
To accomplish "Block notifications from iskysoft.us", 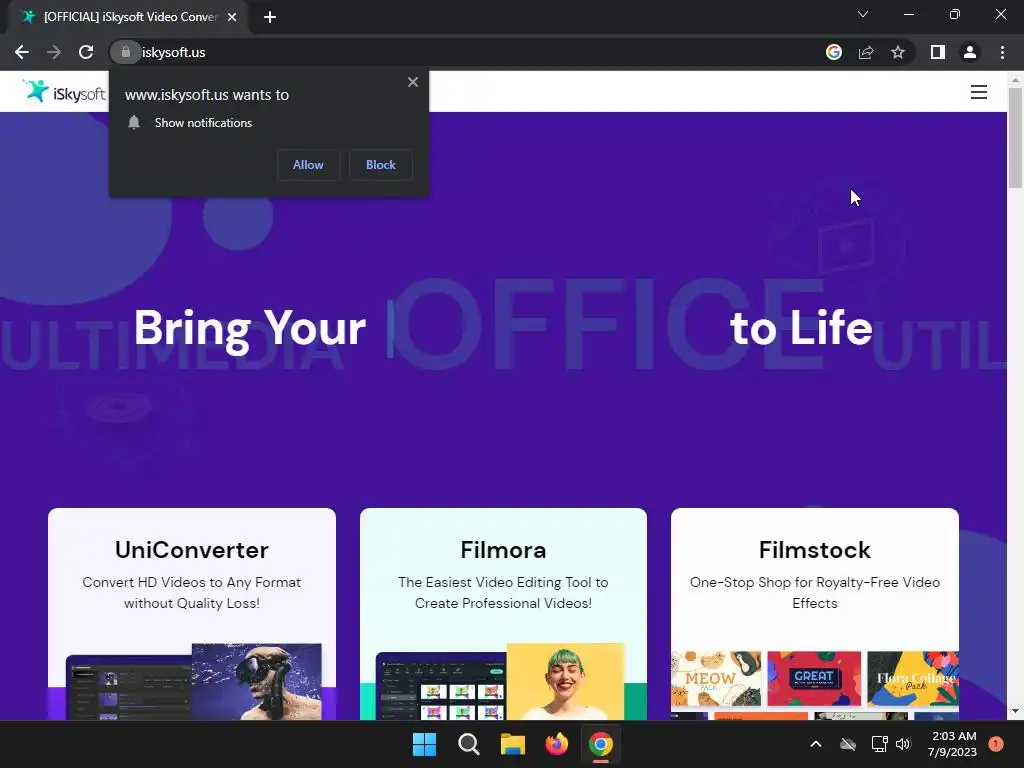I will [x=381, y=165].
